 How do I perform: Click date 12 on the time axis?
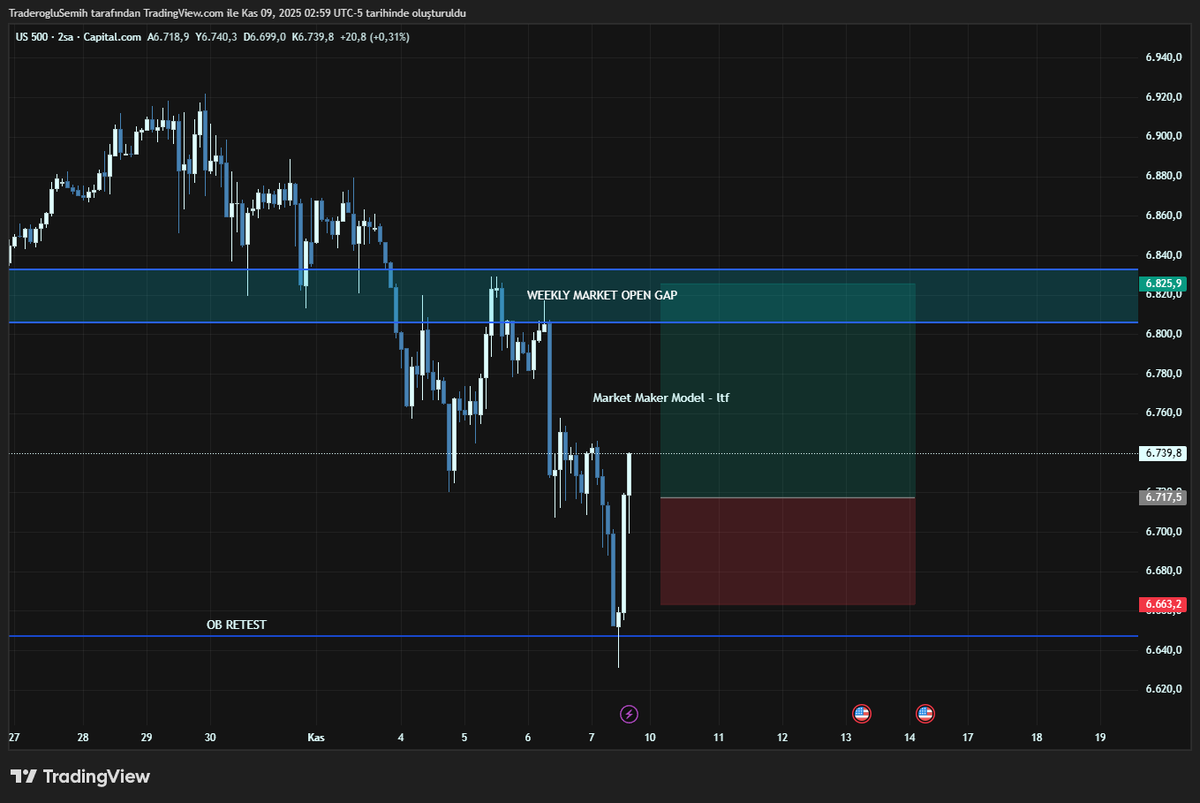pos(782,738)
